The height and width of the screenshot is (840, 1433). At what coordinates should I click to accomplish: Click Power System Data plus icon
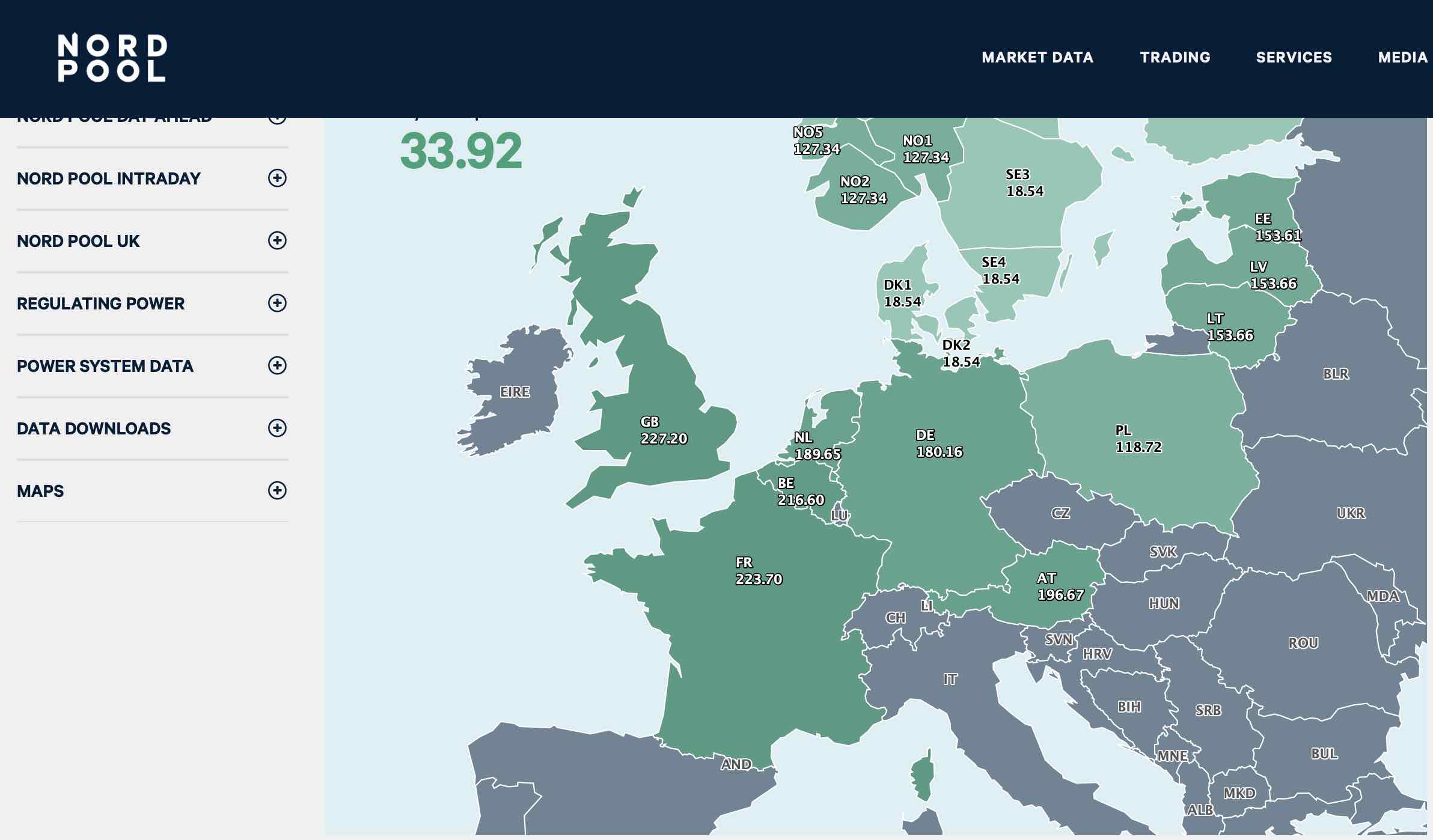pos(277,366)
